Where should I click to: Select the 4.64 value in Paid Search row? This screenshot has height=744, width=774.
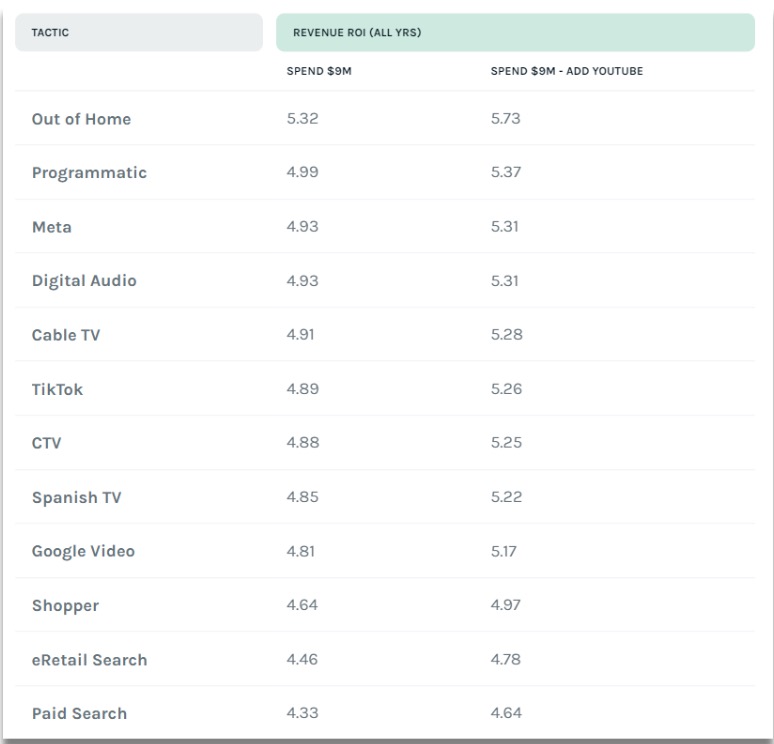pyautogui.click(x=506, y=713)
